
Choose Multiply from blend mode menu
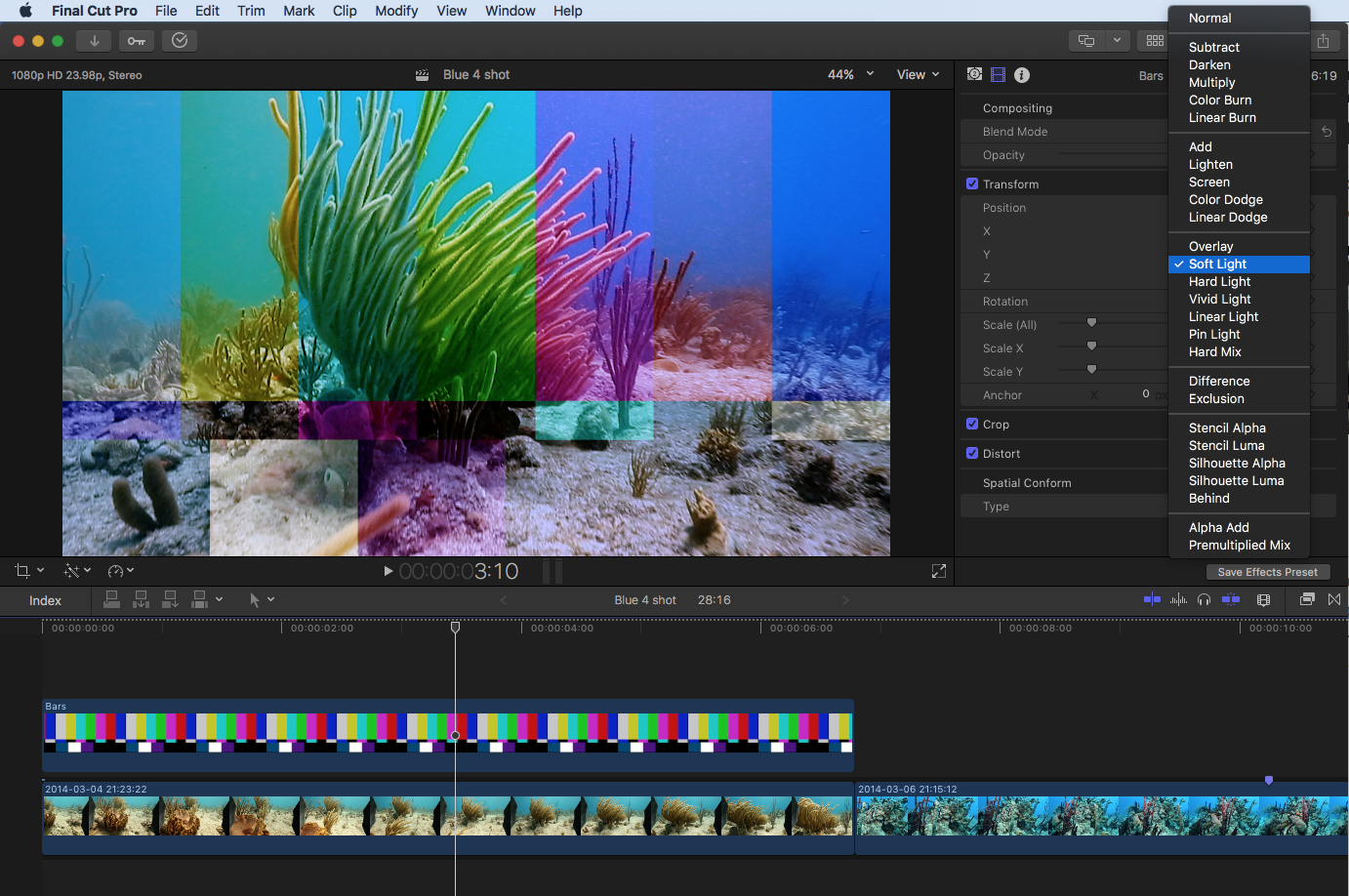(x=1212, y=82)
